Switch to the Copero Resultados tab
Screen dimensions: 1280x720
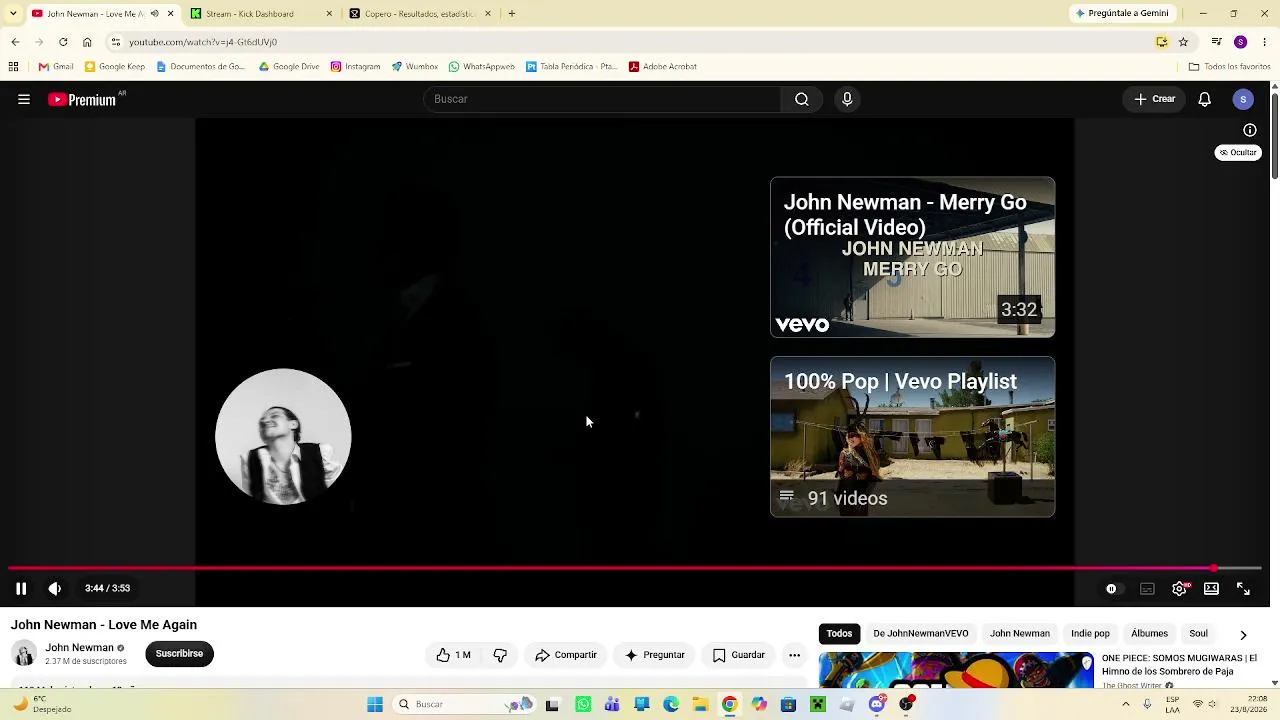(421, 14)
